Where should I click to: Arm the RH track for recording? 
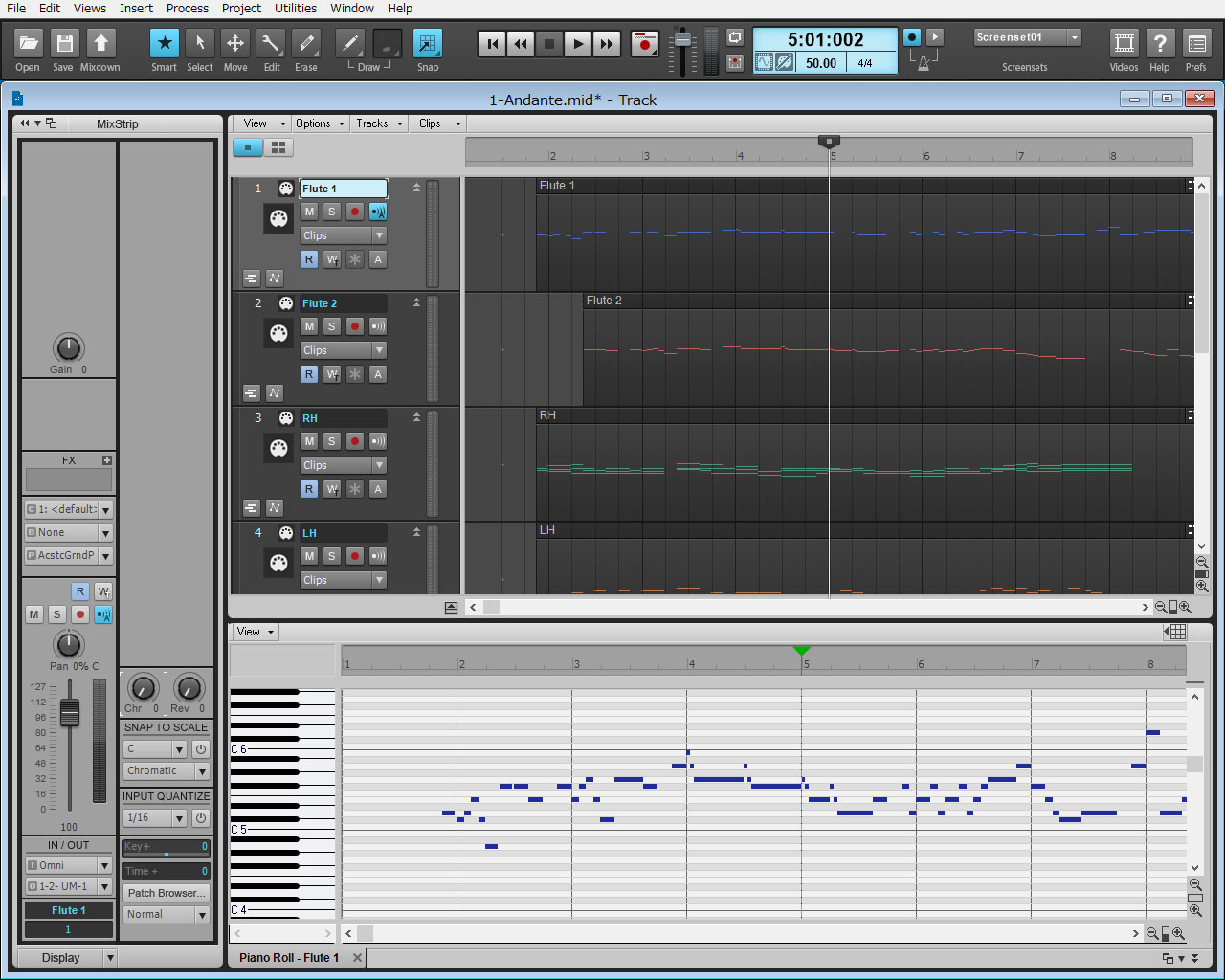355,441
